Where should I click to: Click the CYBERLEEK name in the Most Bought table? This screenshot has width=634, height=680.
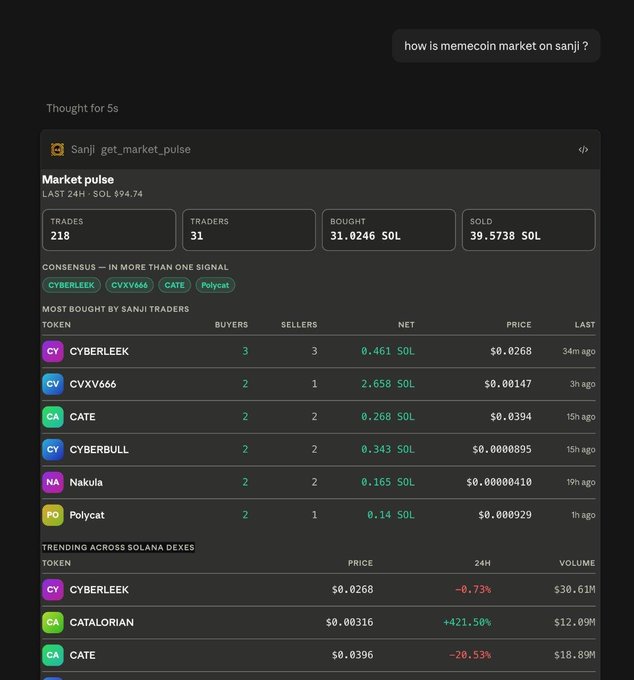(x=99, y=351)
